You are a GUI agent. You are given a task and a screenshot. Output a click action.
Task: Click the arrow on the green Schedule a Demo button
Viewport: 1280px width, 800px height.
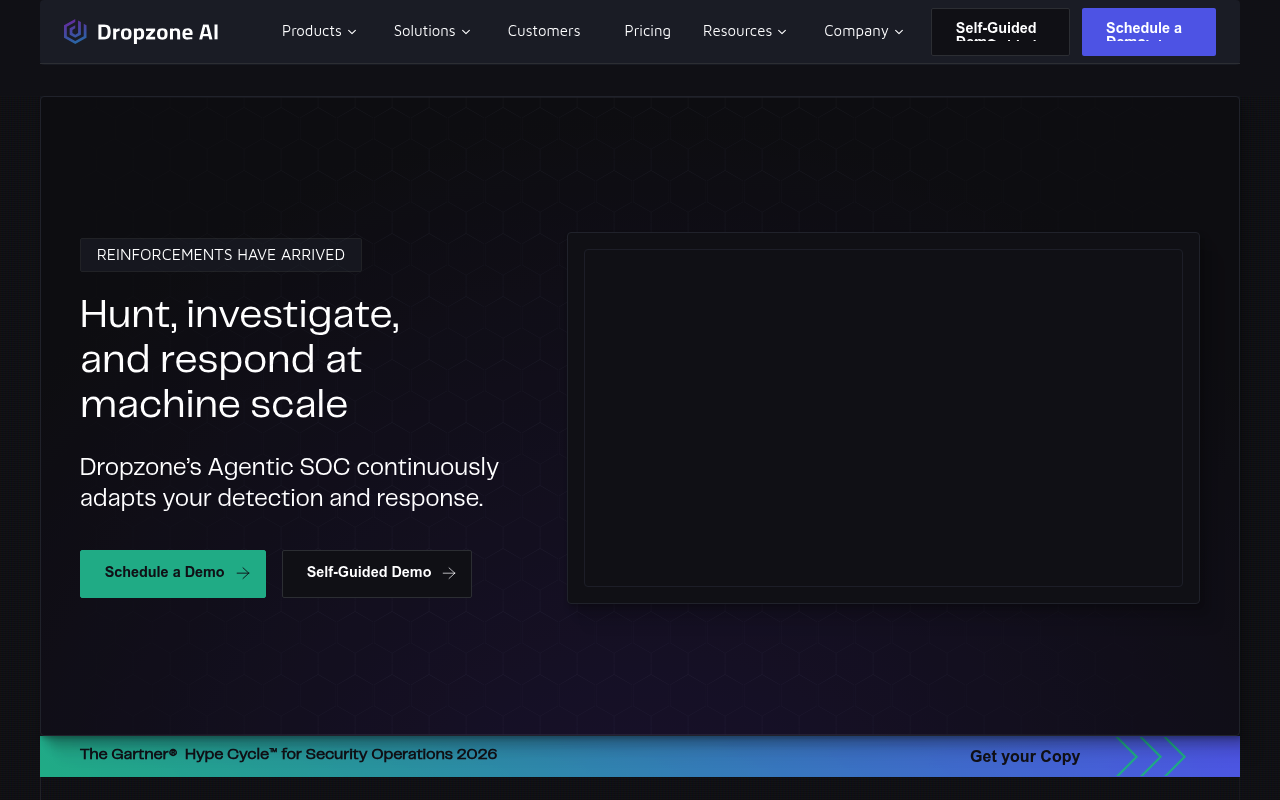[243, 573]
